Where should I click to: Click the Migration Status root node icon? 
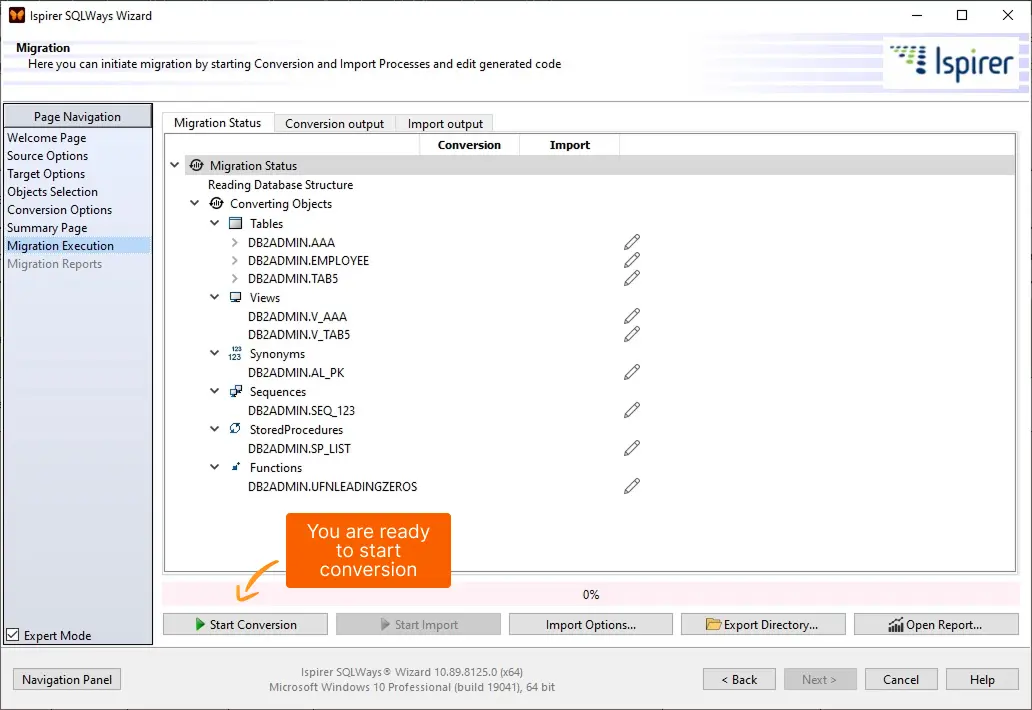pyautogui.click(x=196, y=165)
